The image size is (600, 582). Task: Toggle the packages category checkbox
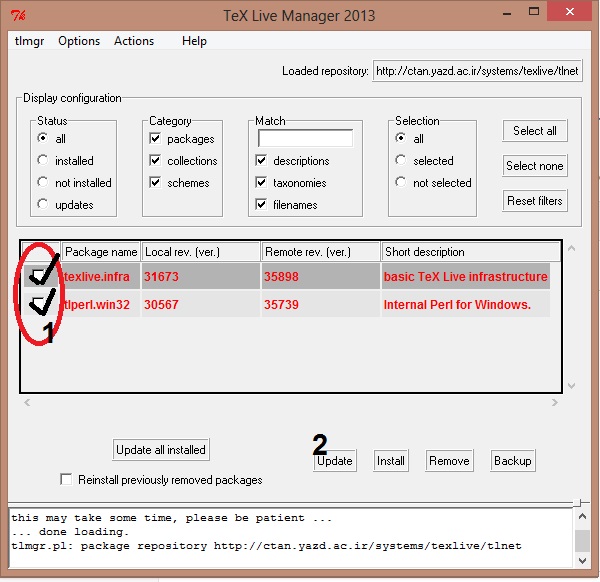(x=155, y=138)
